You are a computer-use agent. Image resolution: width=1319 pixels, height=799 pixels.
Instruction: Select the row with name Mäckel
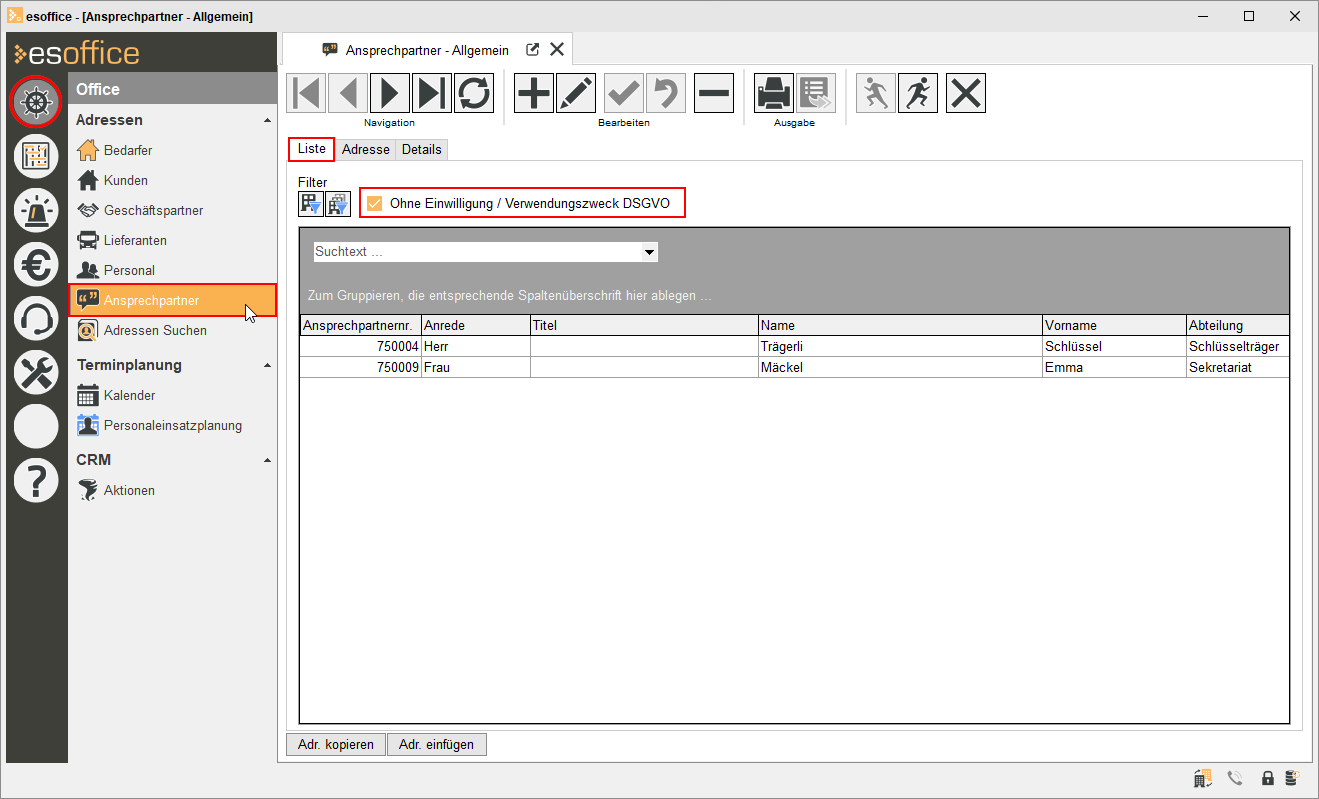pyautogui.click(x=795, y=367)
